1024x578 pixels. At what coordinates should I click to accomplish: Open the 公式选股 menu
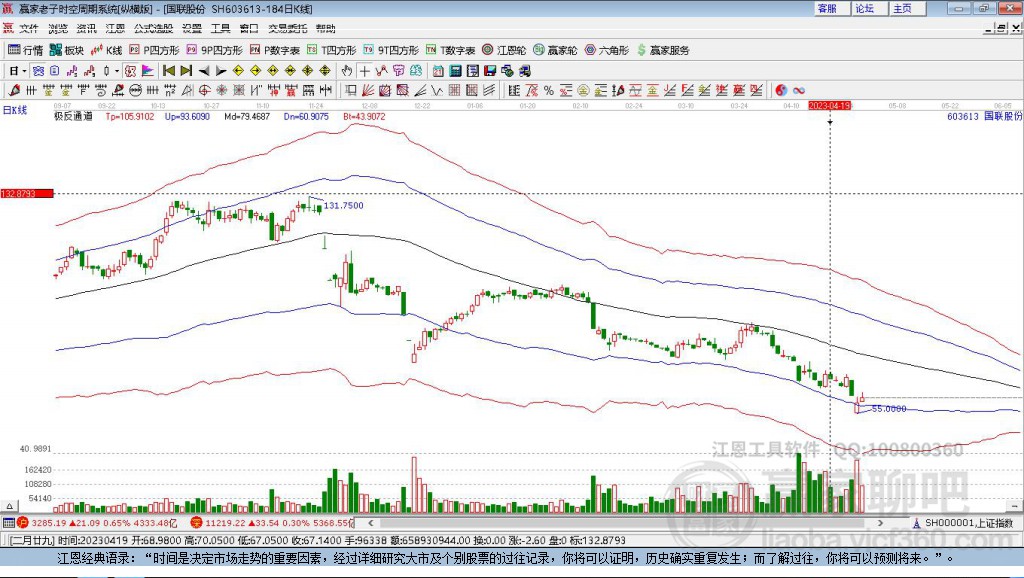point(153,28)
